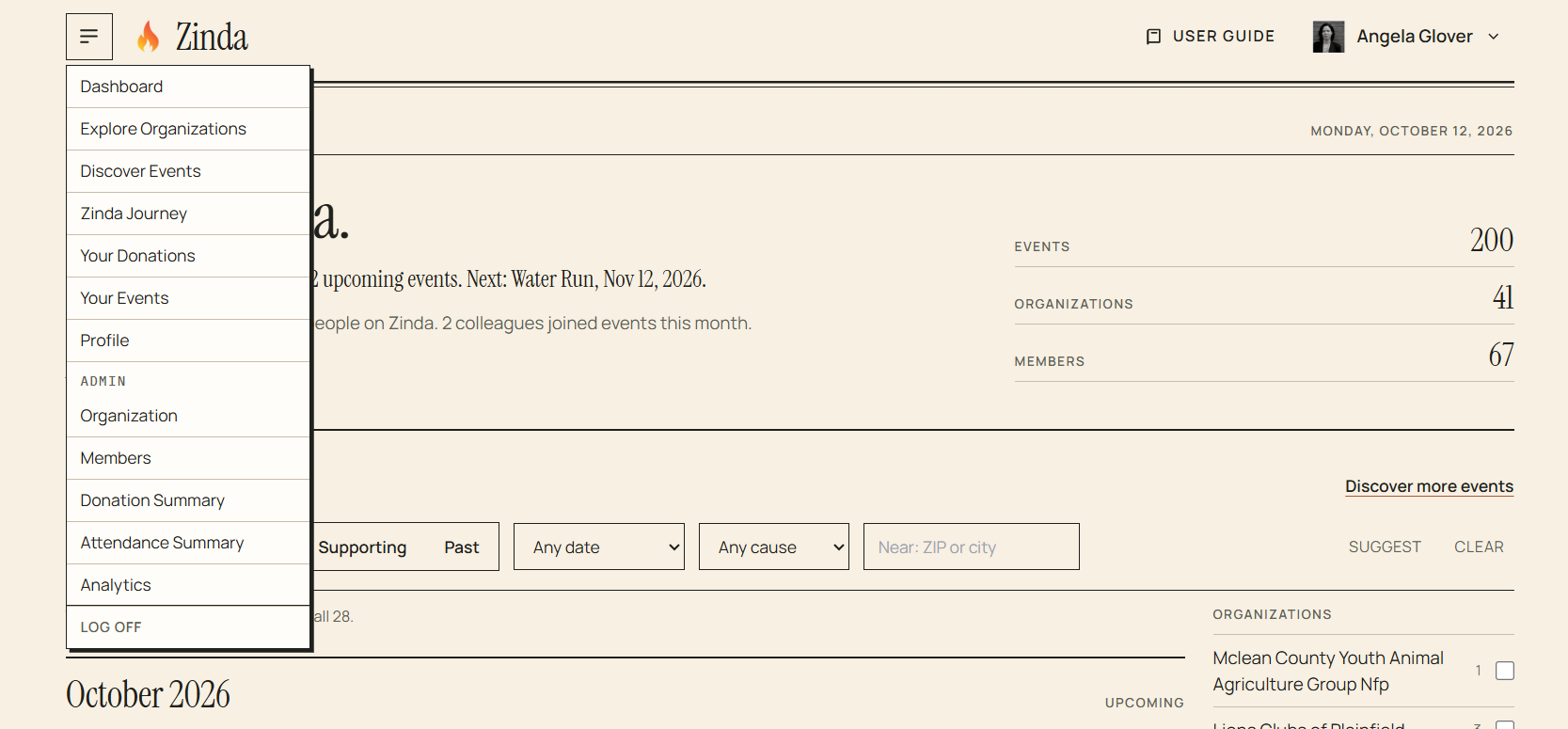Image resolution: width=1568 pixels, height=729 pixels.
Task: Select Your Donations in the menu
Action: [x=188, y=256]
